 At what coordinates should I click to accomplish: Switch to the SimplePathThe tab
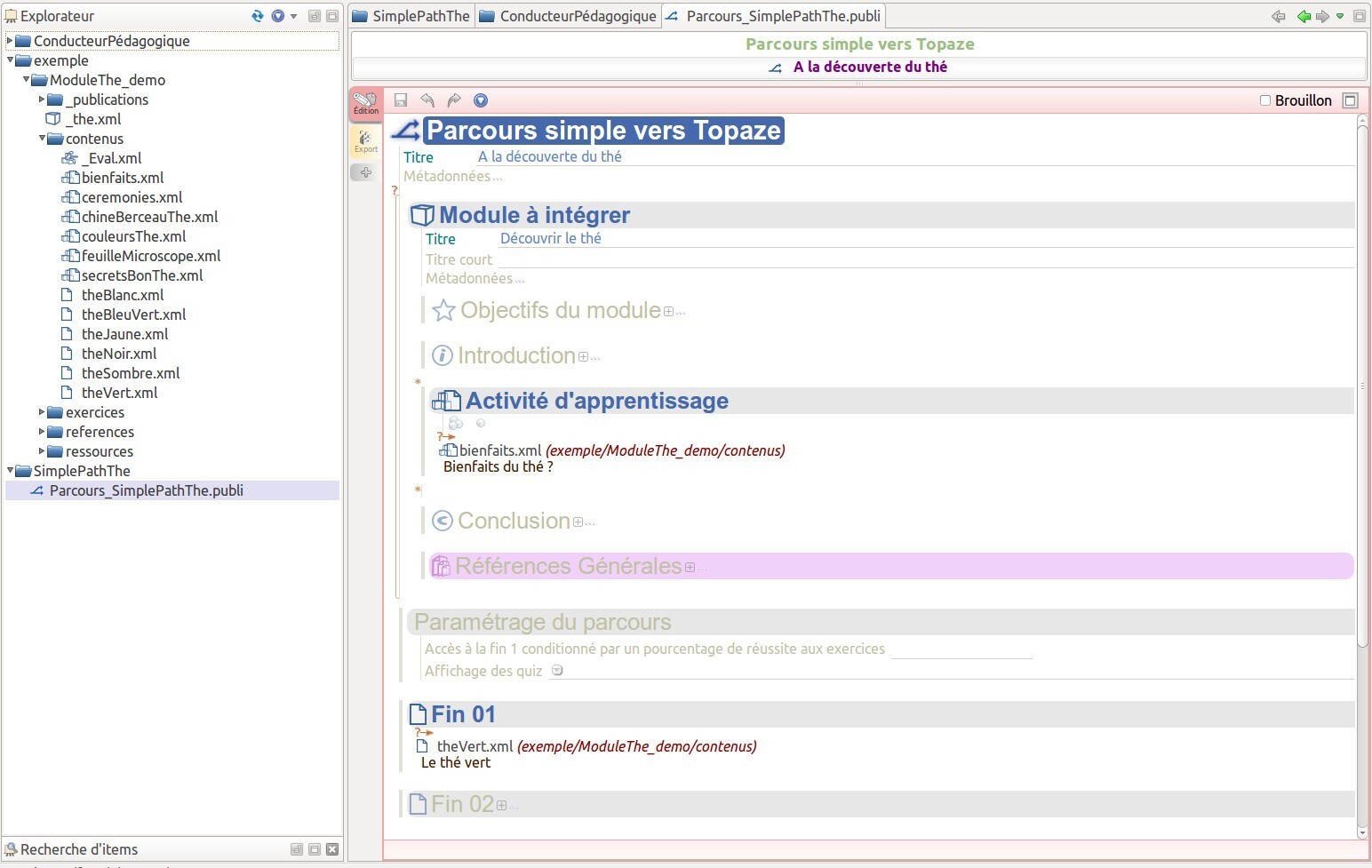coord(411,16)
